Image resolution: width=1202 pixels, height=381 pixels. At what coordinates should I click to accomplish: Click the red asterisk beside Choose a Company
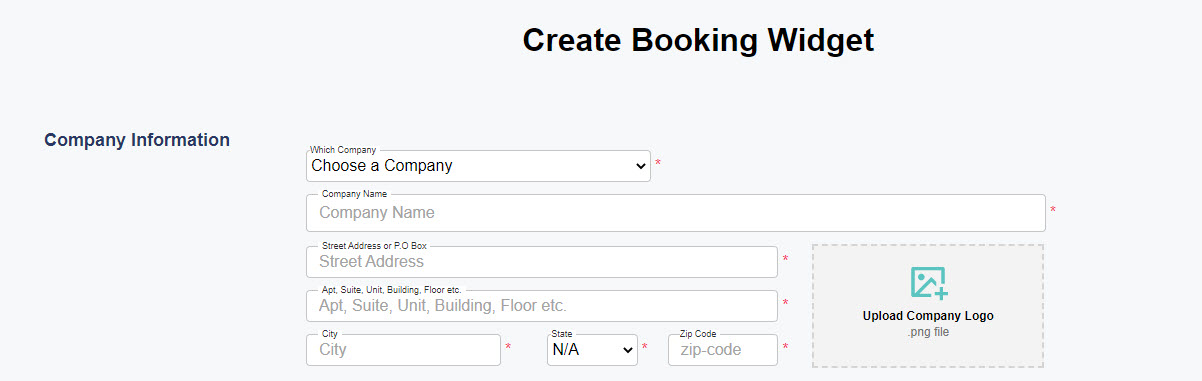[658, 163]
